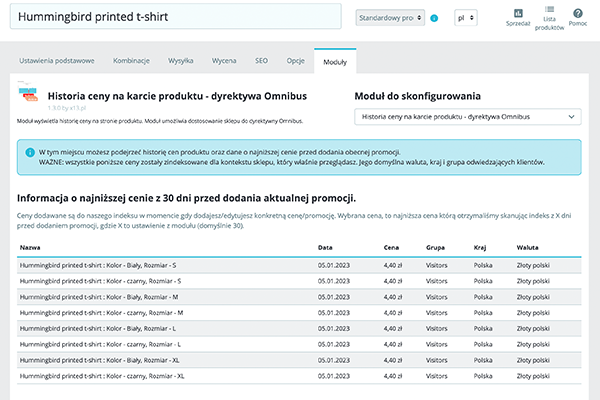Select row Kolor - Biały, Rozmiar - S
Image resolution: width=600 pixels, height=400 pixels.
pos(299,265)
